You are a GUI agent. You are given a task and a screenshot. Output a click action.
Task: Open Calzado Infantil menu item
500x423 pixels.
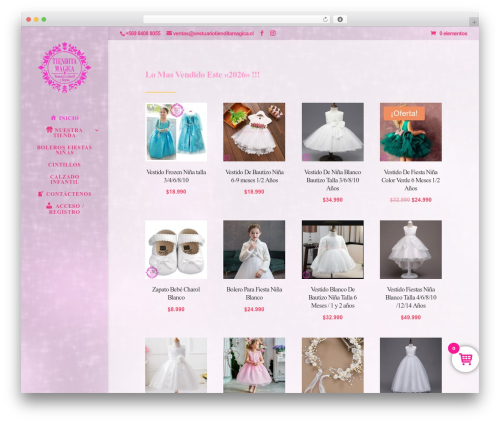pyautogui.click(x=64, y=179)
